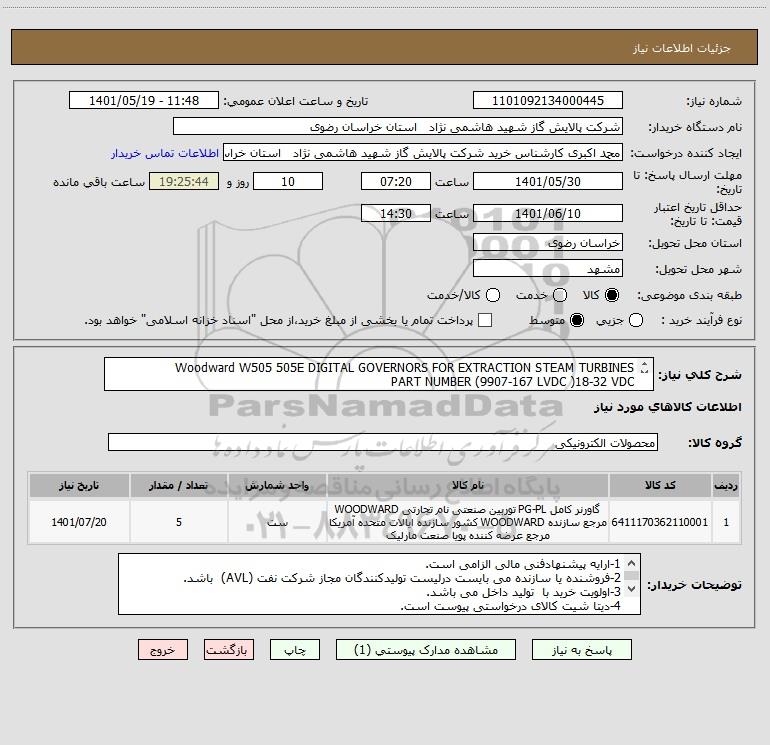Click the ایجاد کننده درخواست field
Screen dimensions: 770x745
(x=423, y=153)
